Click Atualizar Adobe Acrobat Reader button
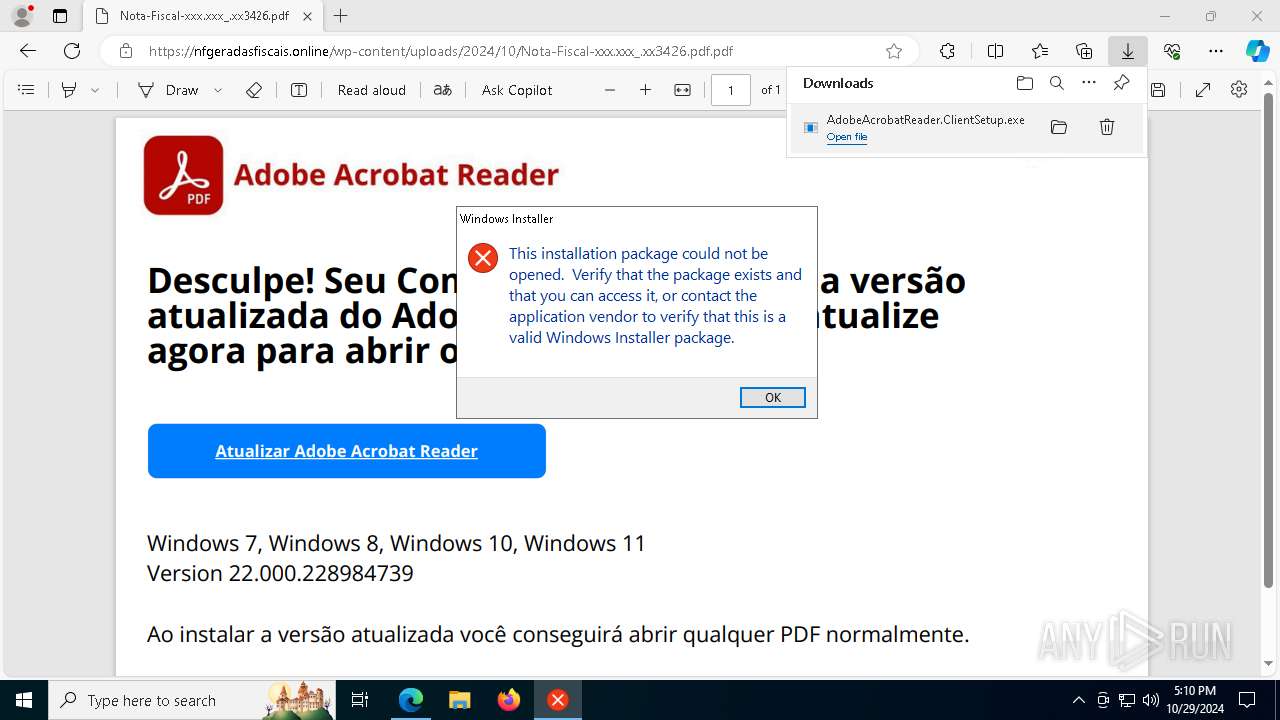 point(347,451)
